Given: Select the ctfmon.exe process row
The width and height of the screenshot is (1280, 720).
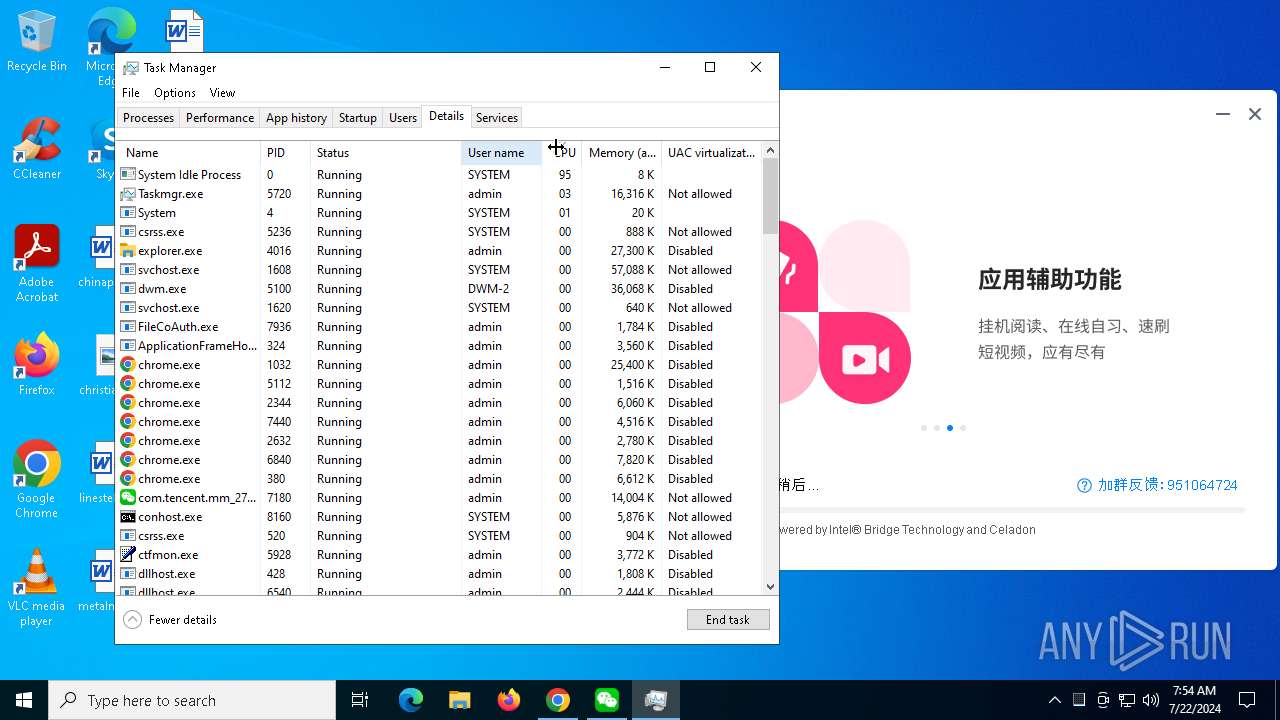Looking at the screenshot, I should click(438, 555).
